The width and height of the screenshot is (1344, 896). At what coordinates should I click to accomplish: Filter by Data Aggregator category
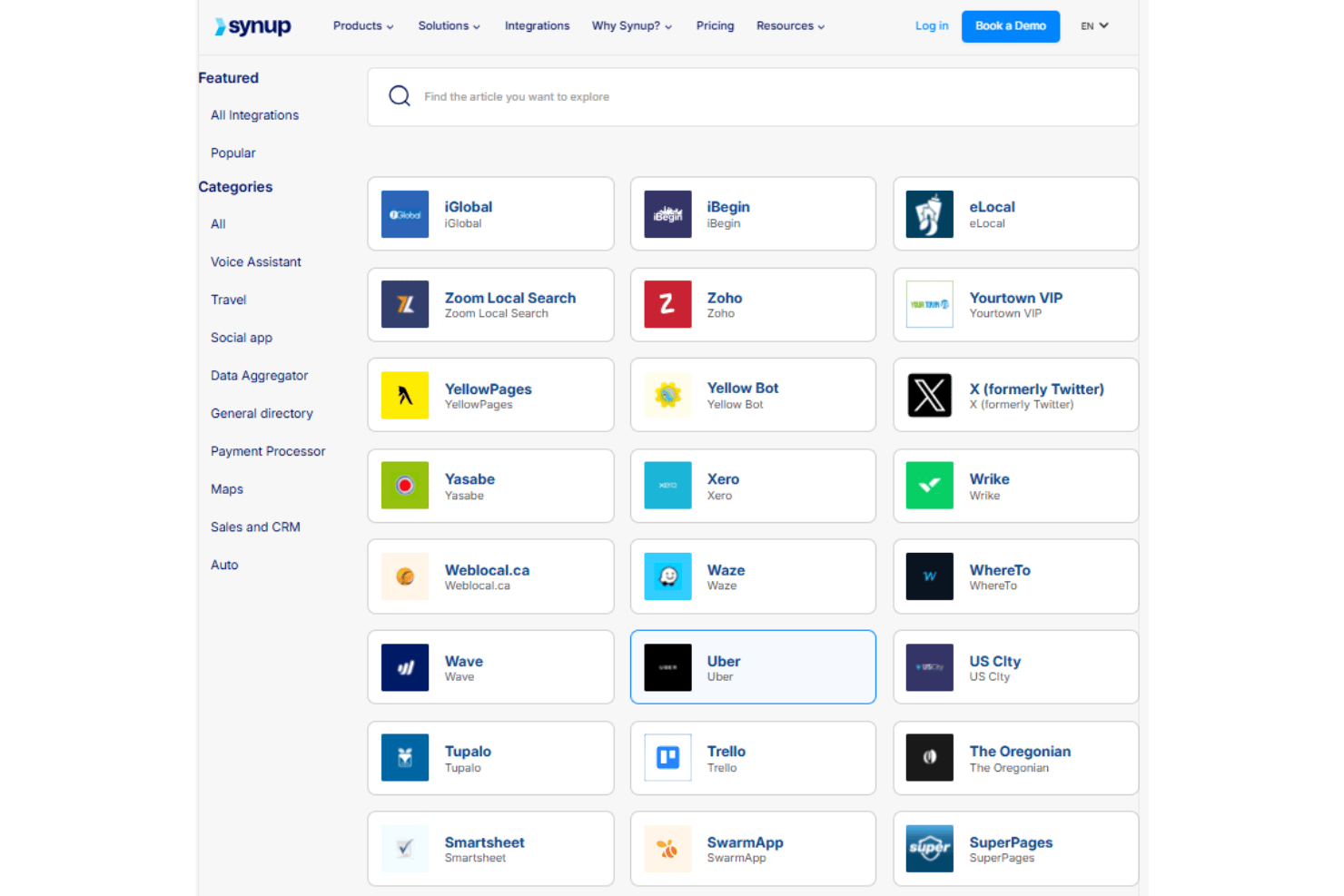coord(260,376)
